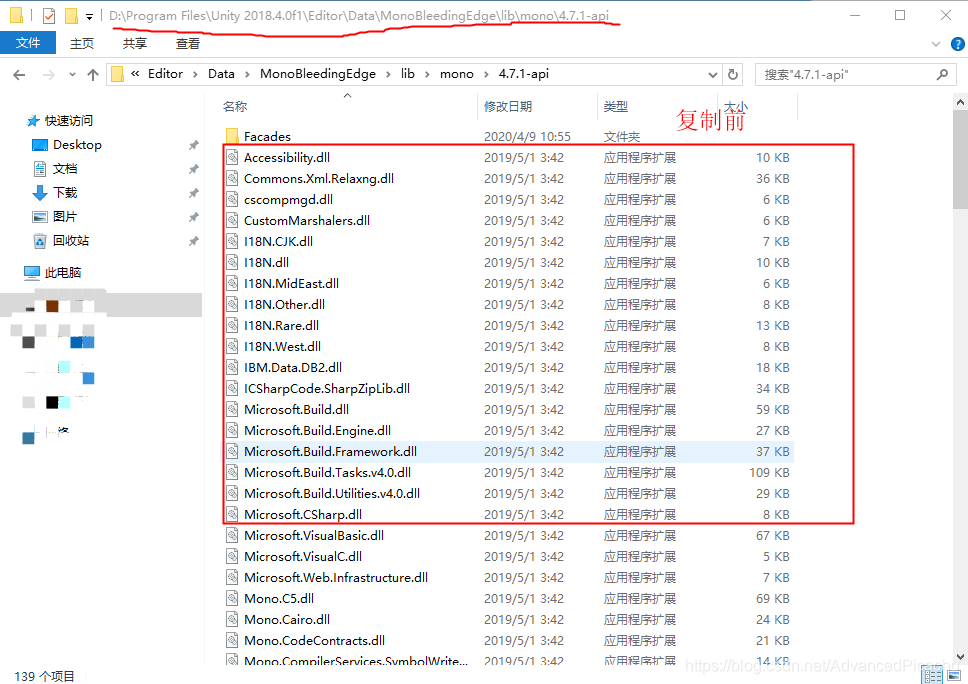Go up one folder level arrow

93,75
